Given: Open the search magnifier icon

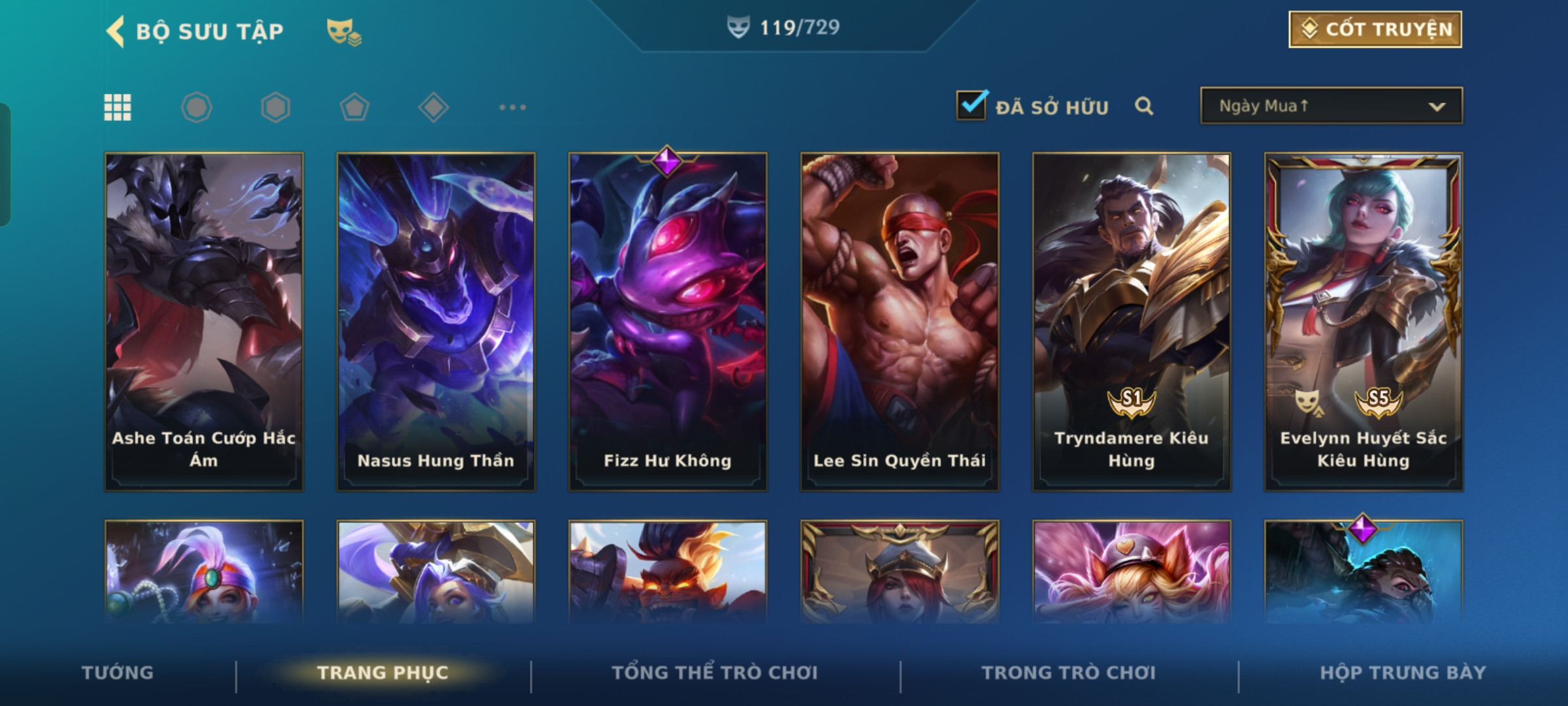Looking at the screenshot, I should (1144, 106).
